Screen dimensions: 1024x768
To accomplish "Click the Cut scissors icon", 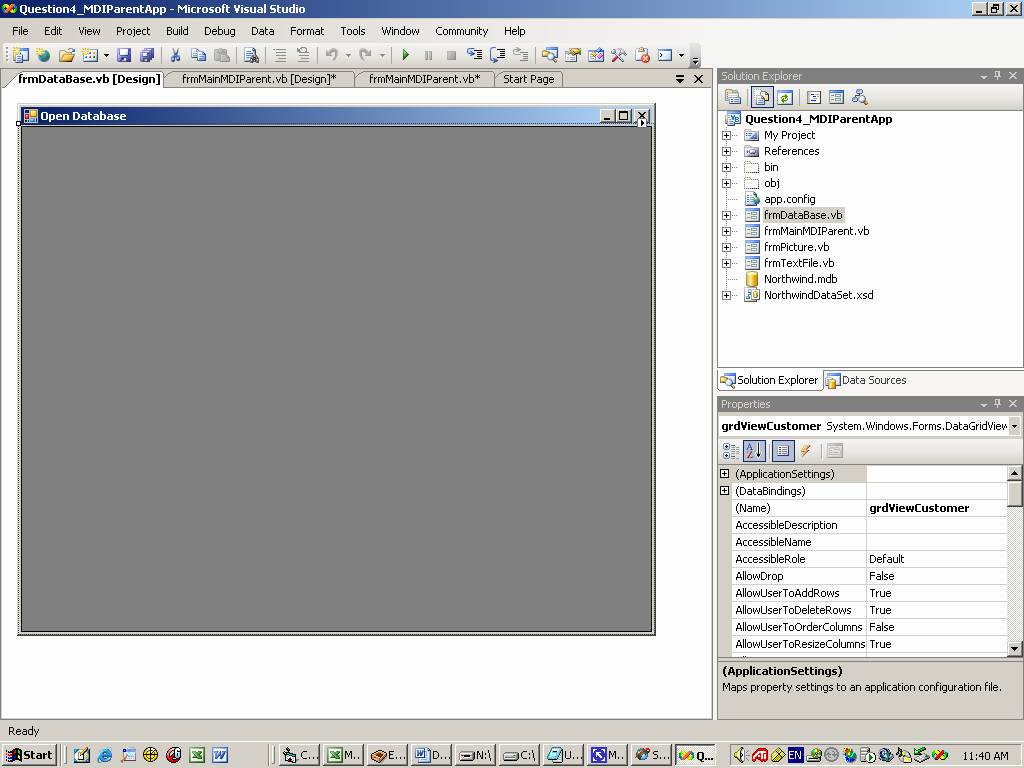I will (175, 56).
